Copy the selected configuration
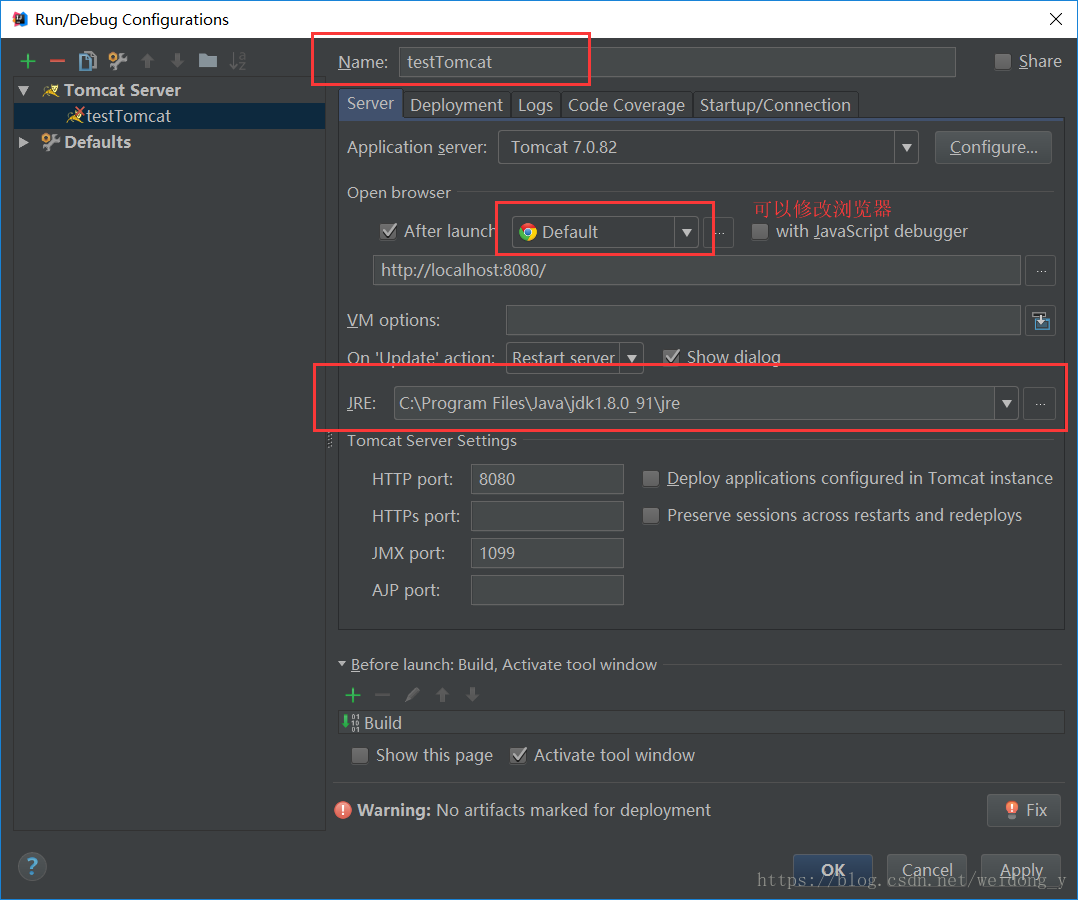Image resolution: width=1078 pixels, height=900 pixels. click(87, 61)
